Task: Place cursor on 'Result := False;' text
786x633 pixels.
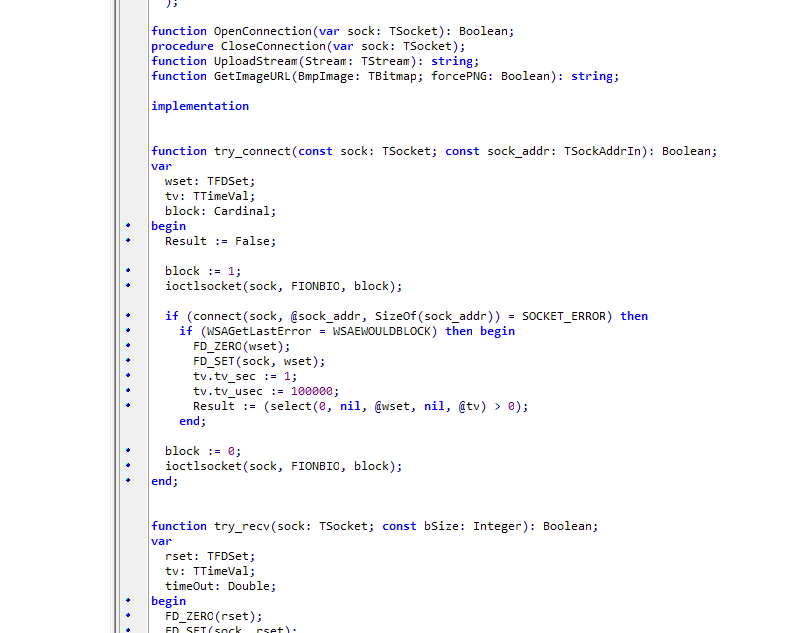Action: (221, 242)
